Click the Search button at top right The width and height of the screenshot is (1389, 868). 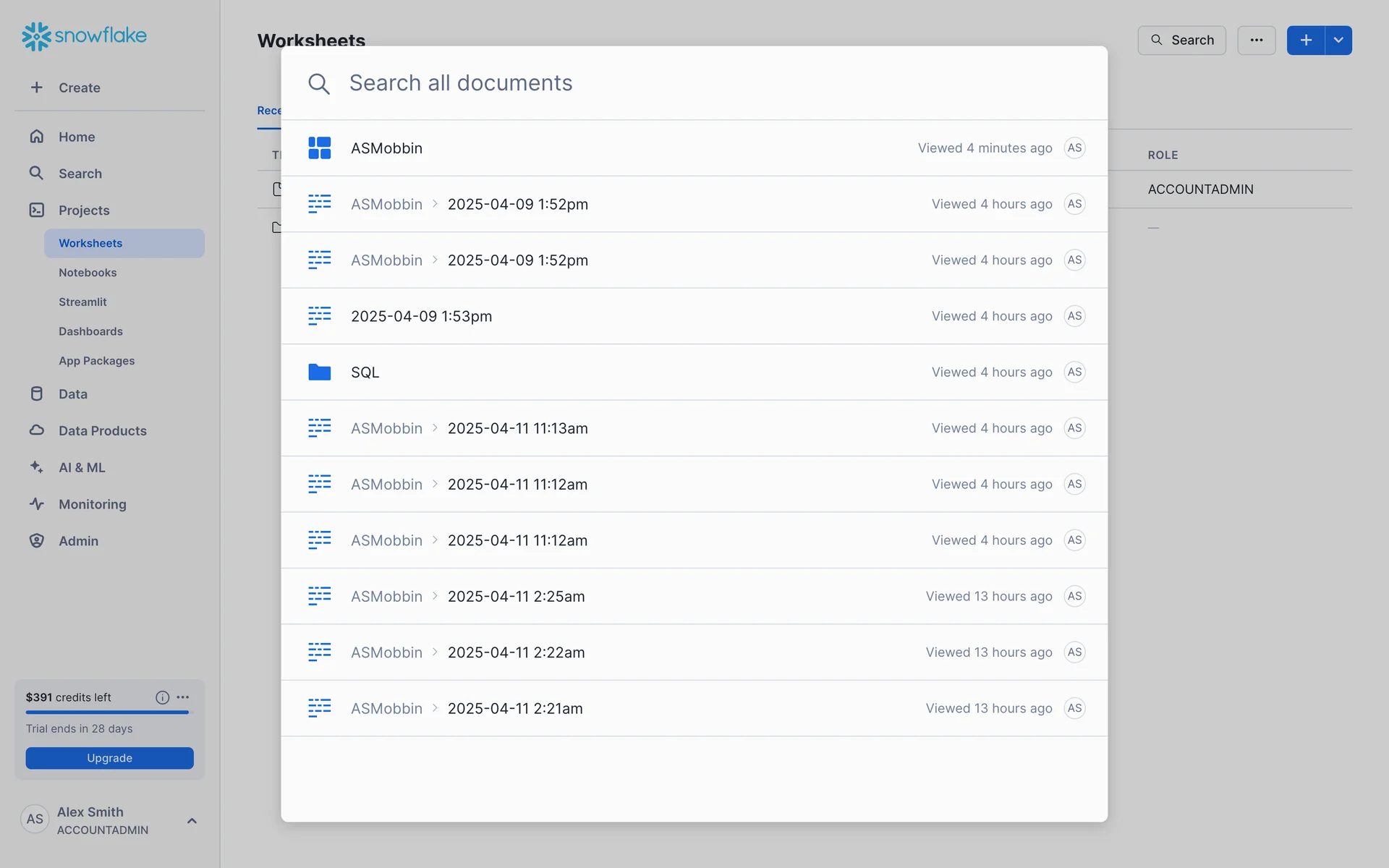(1181, 41)
